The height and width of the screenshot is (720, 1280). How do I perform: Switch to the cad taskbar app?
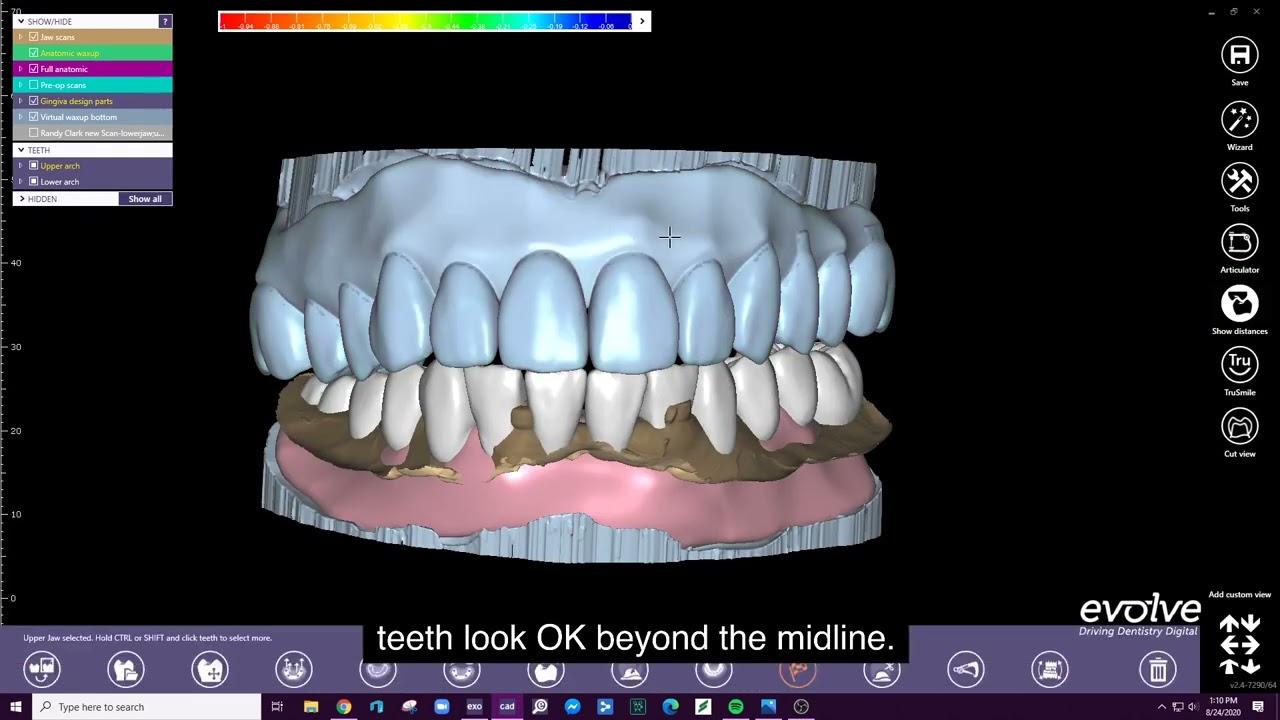(x=507, y=707)
